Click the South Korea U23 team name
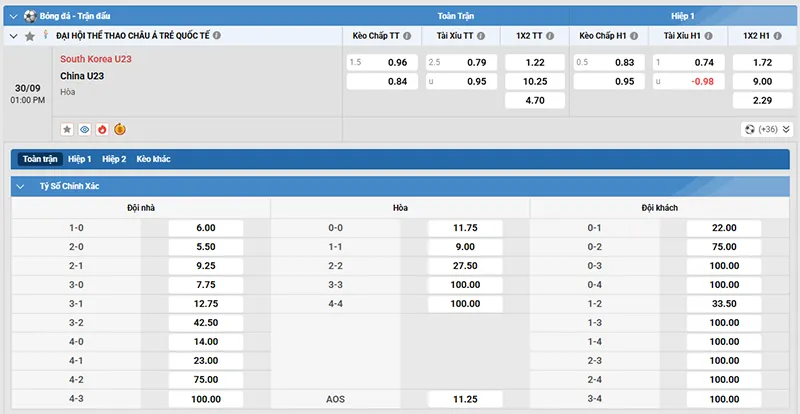The height and width of the screenshot is (414, 800). coord(96,59)
